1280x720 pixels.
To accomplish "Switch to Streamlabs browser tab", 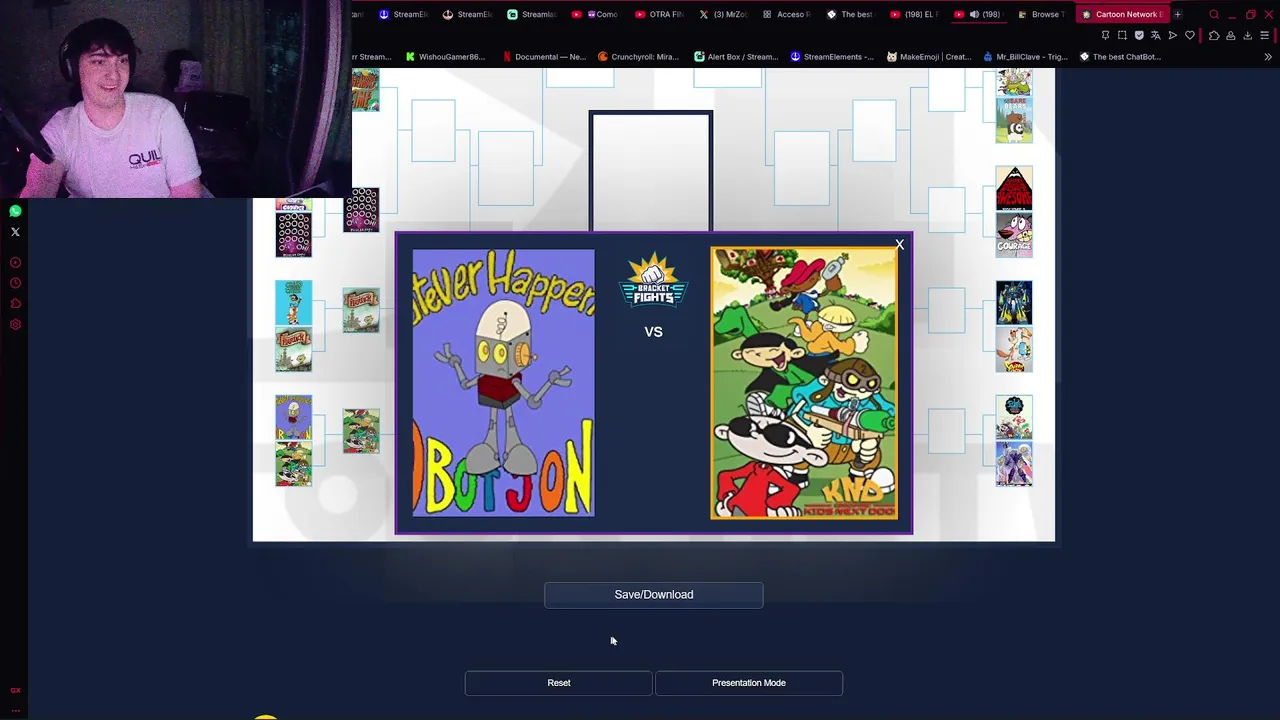I will pyautogui.click(x=532, y=14).
